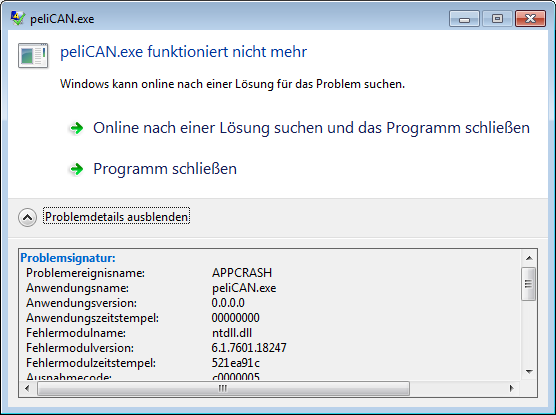Click the sentence Windows kann online nach einer Lösung suchen
Viewport: 556px width, 415px height.
[x=232, y=84]
